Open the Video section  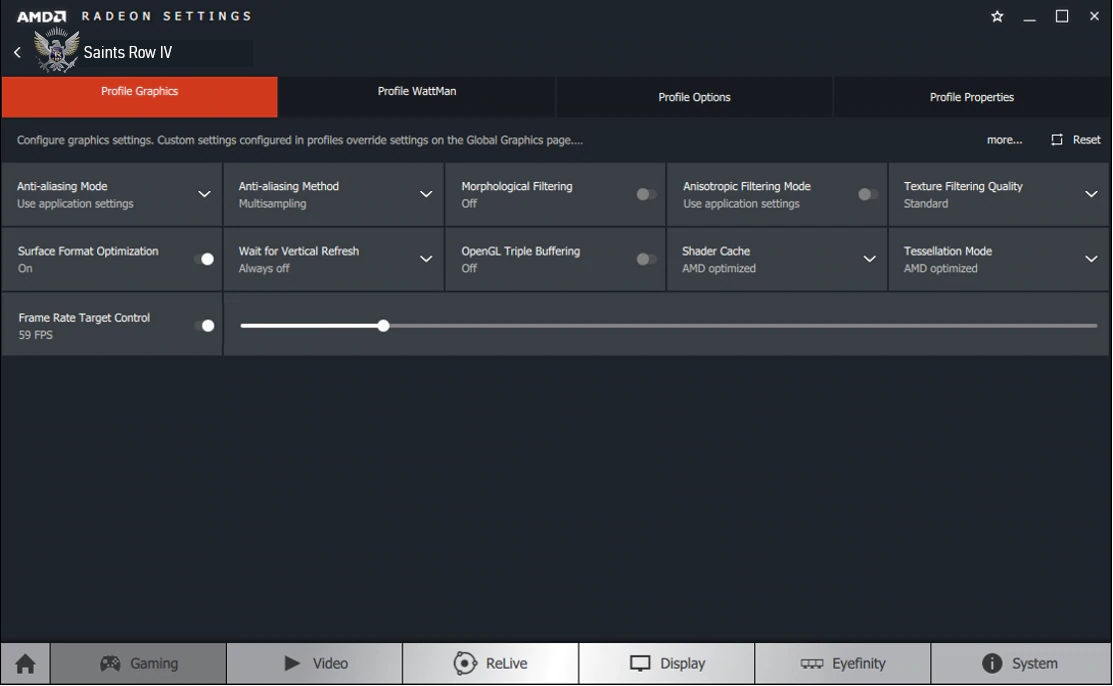pos(315,664)
